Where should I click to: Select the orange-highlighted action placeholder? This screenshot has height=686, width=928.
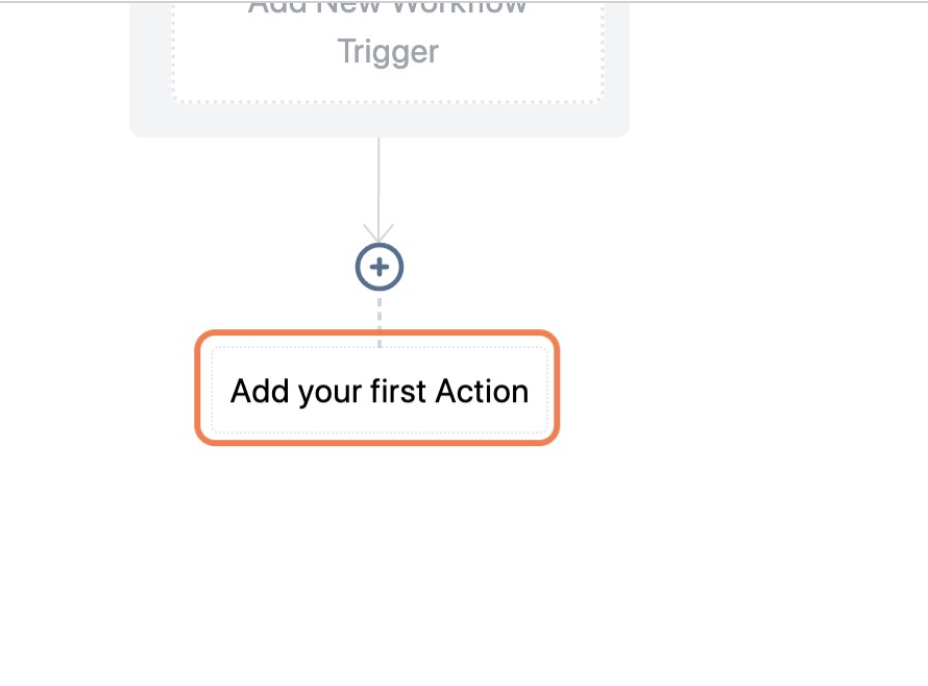[x=378, y=388]
